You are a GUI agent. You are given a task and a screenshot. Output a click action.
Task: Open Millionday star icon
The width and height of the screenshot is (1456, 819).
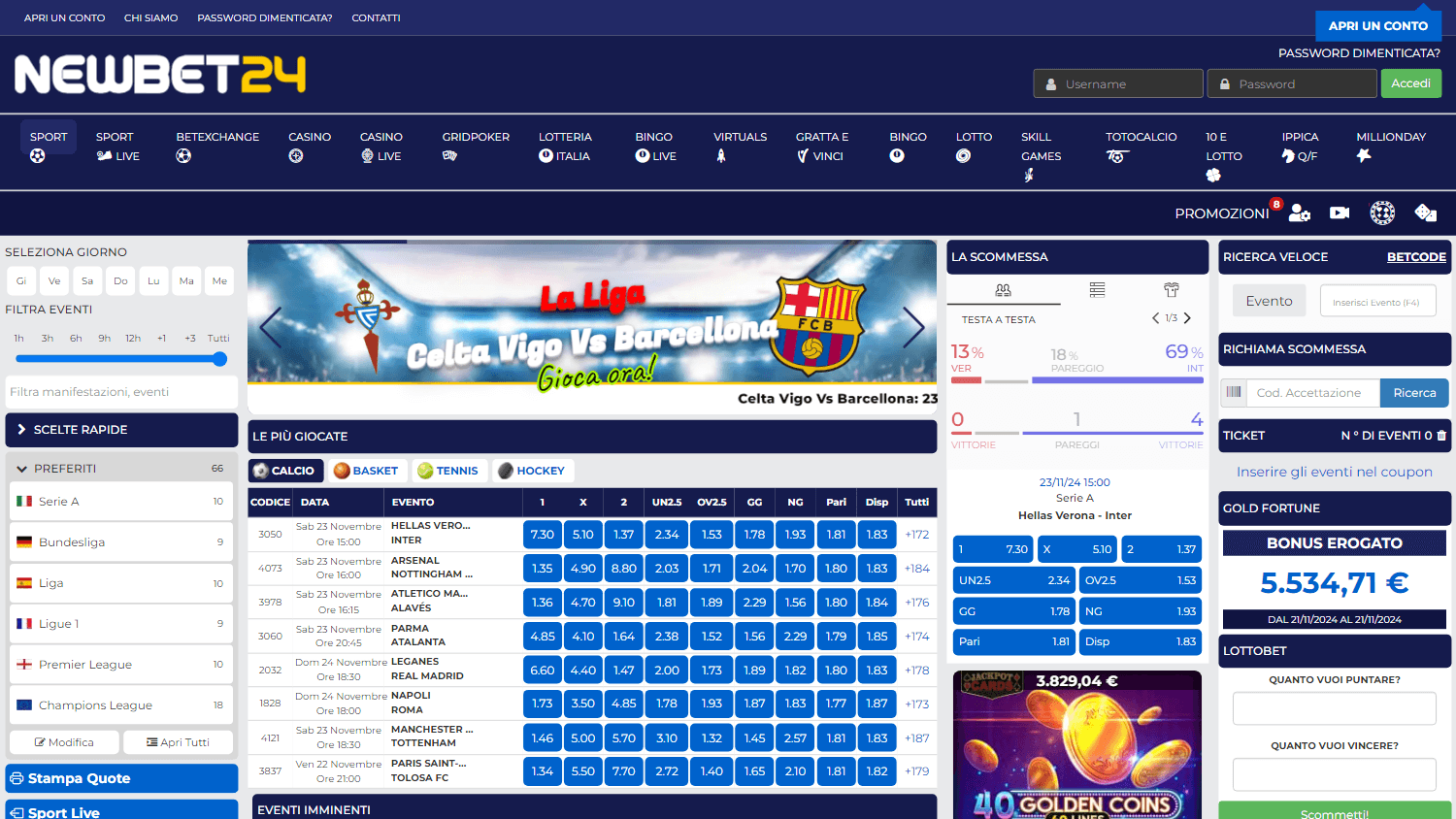(1364, 155)
